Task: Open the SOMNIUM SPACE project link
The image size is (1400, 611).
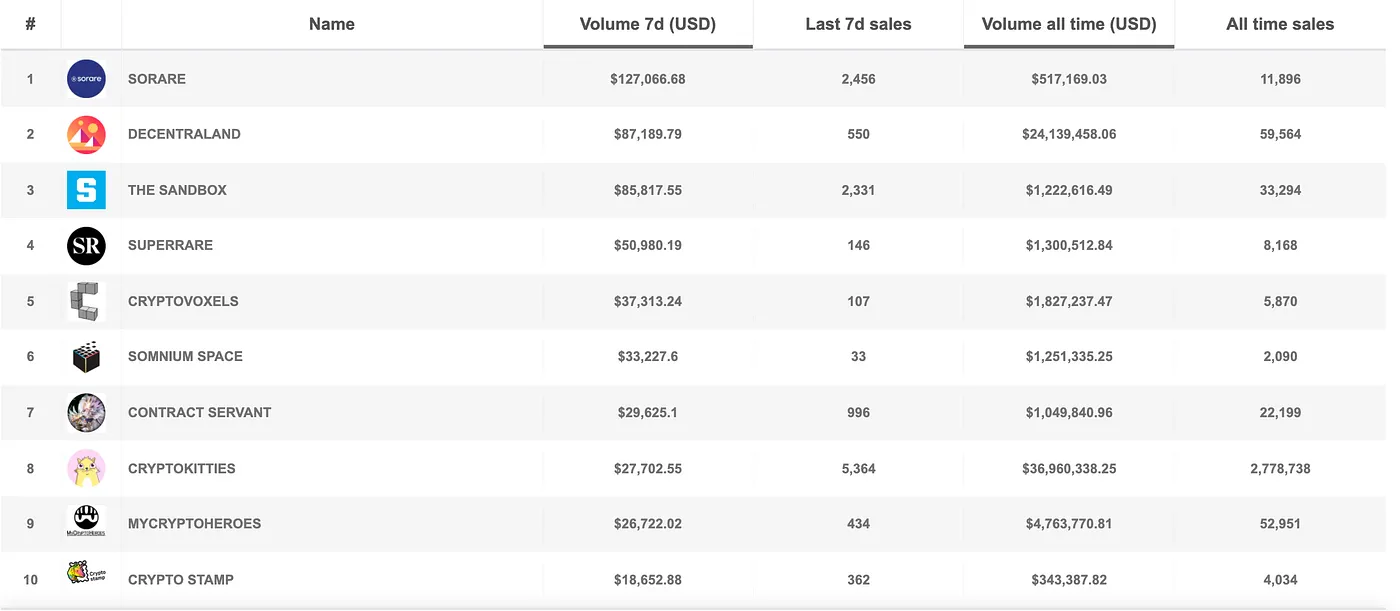Action: pos(185,356)
